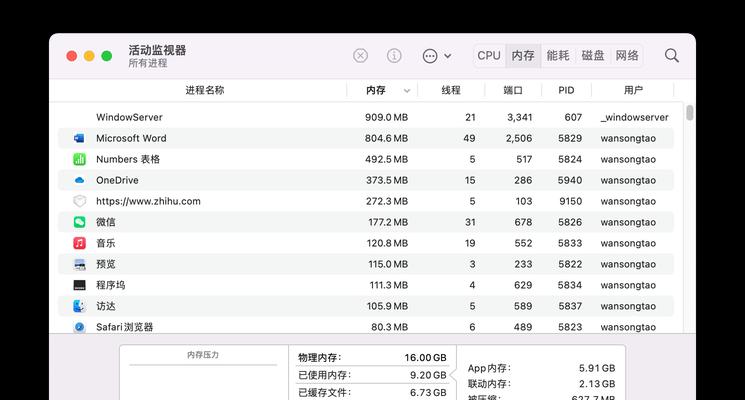The width and height of the screenshot is (745, 400).
Task: Switch to the 网络 tab
Action: [627, 56]
